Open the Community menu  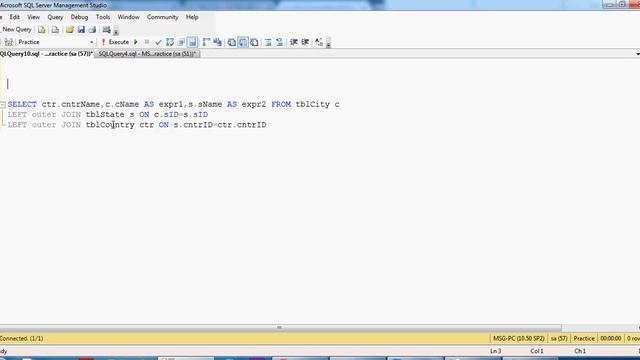[162, 17]
